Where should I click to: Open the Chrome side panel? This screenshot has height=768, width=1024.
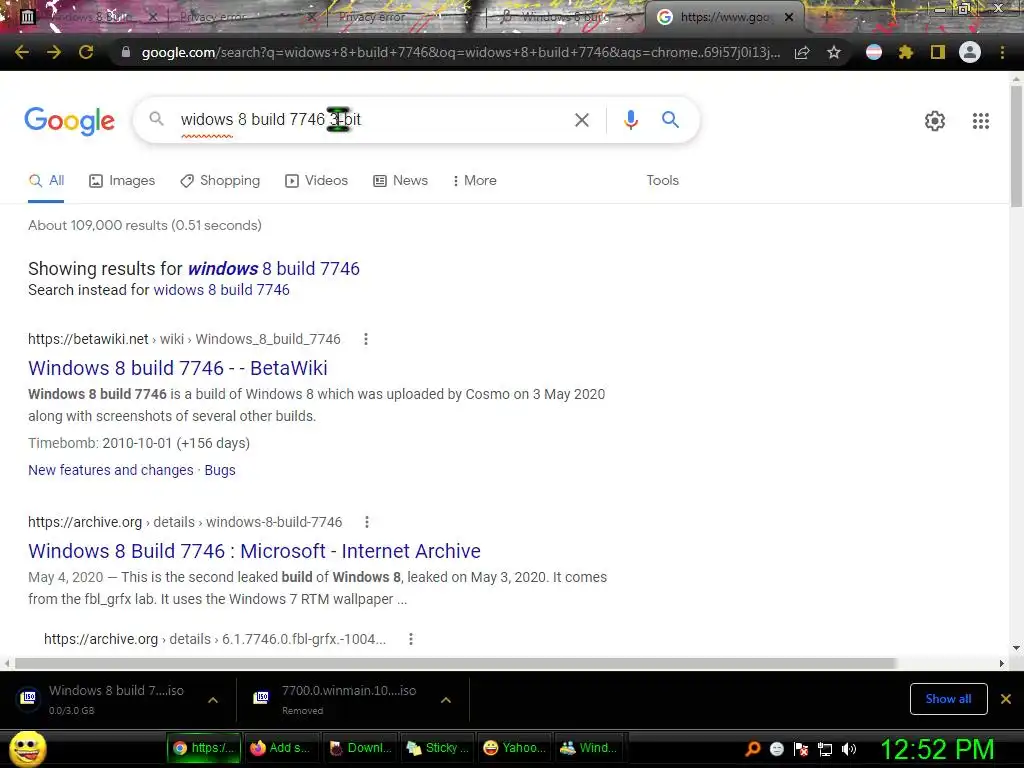pyautogui.click(x=938, y=52)
